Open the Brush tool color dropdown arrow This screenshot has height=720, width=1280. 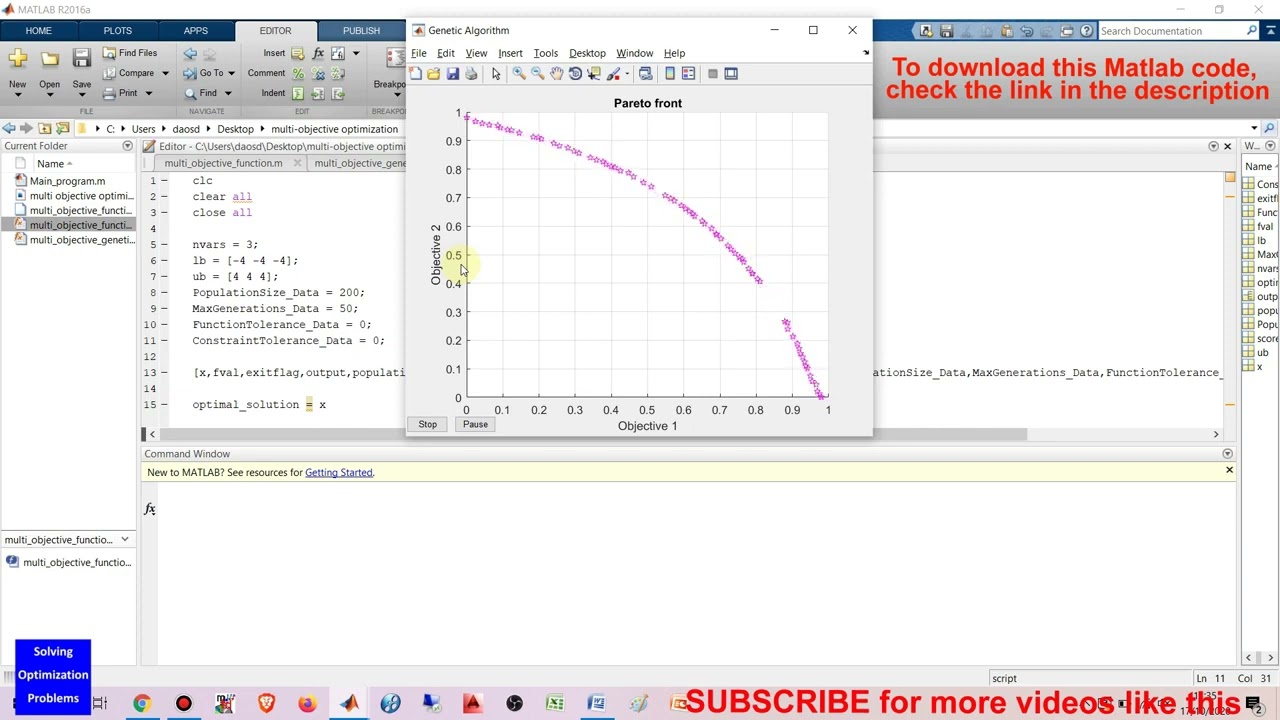click(x=626, y=73)
